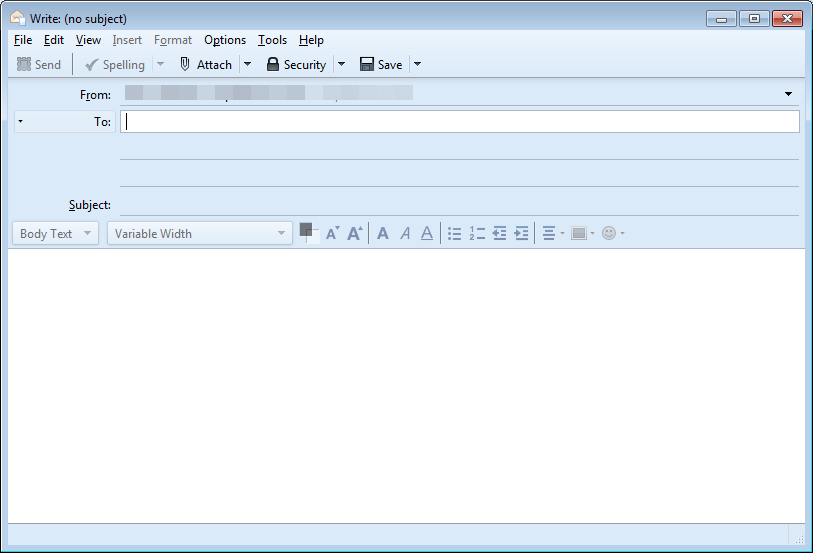
Task: Open the Options menu
Action: click(225, 40)
